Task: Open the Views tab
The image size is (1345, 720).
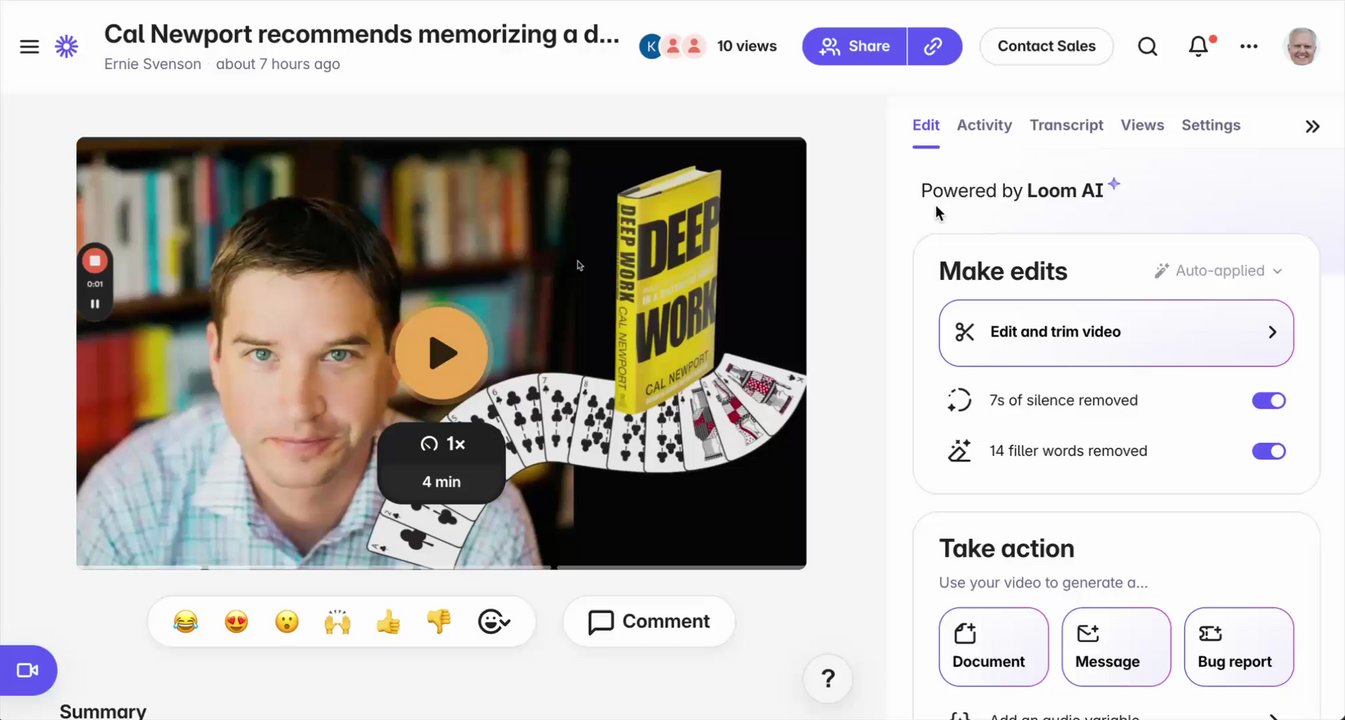Action: pyautogui.click(x=1142, y=125)
